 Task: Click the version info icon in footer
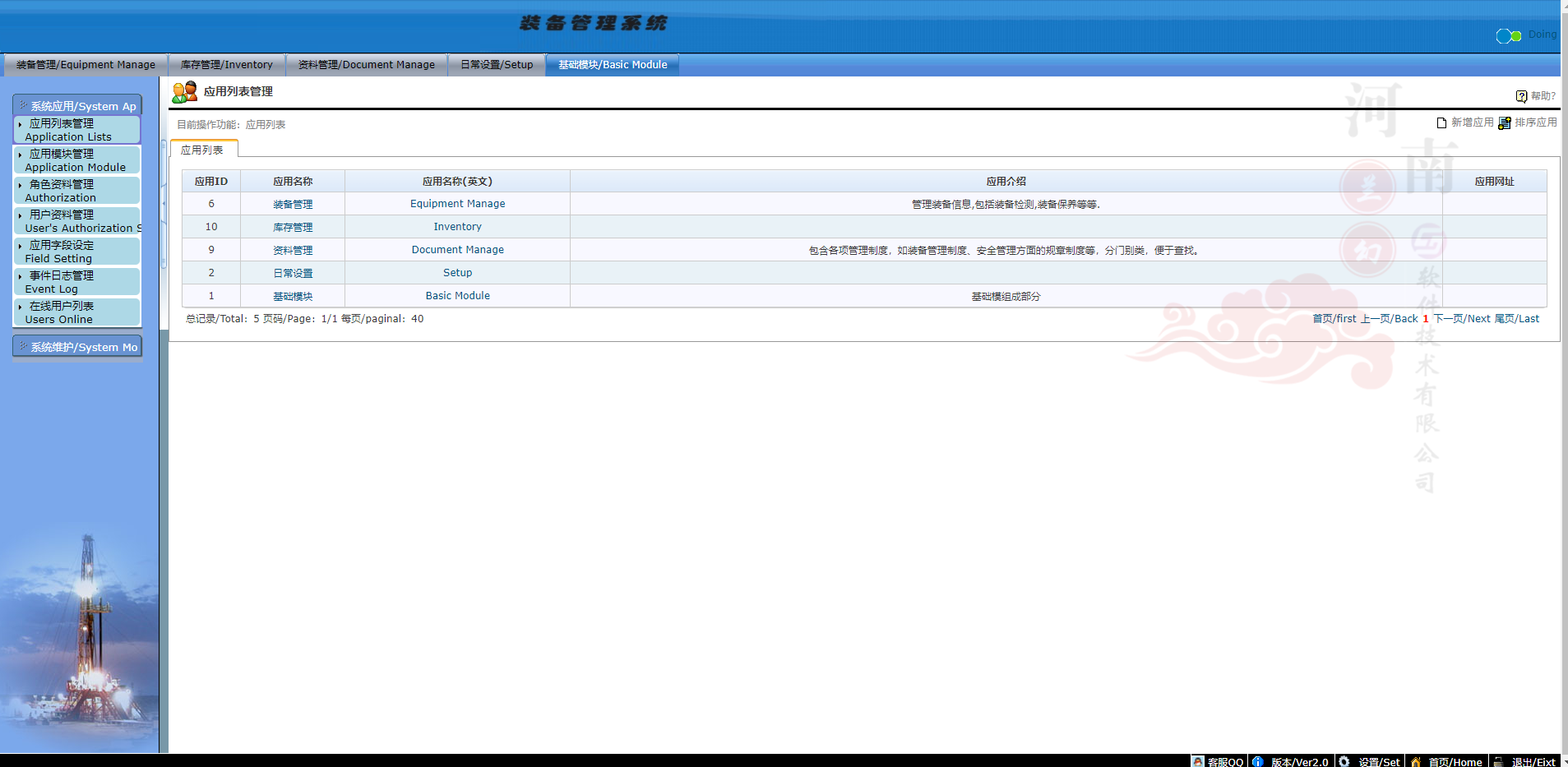pyautogui.click(x=1257, y=761)
